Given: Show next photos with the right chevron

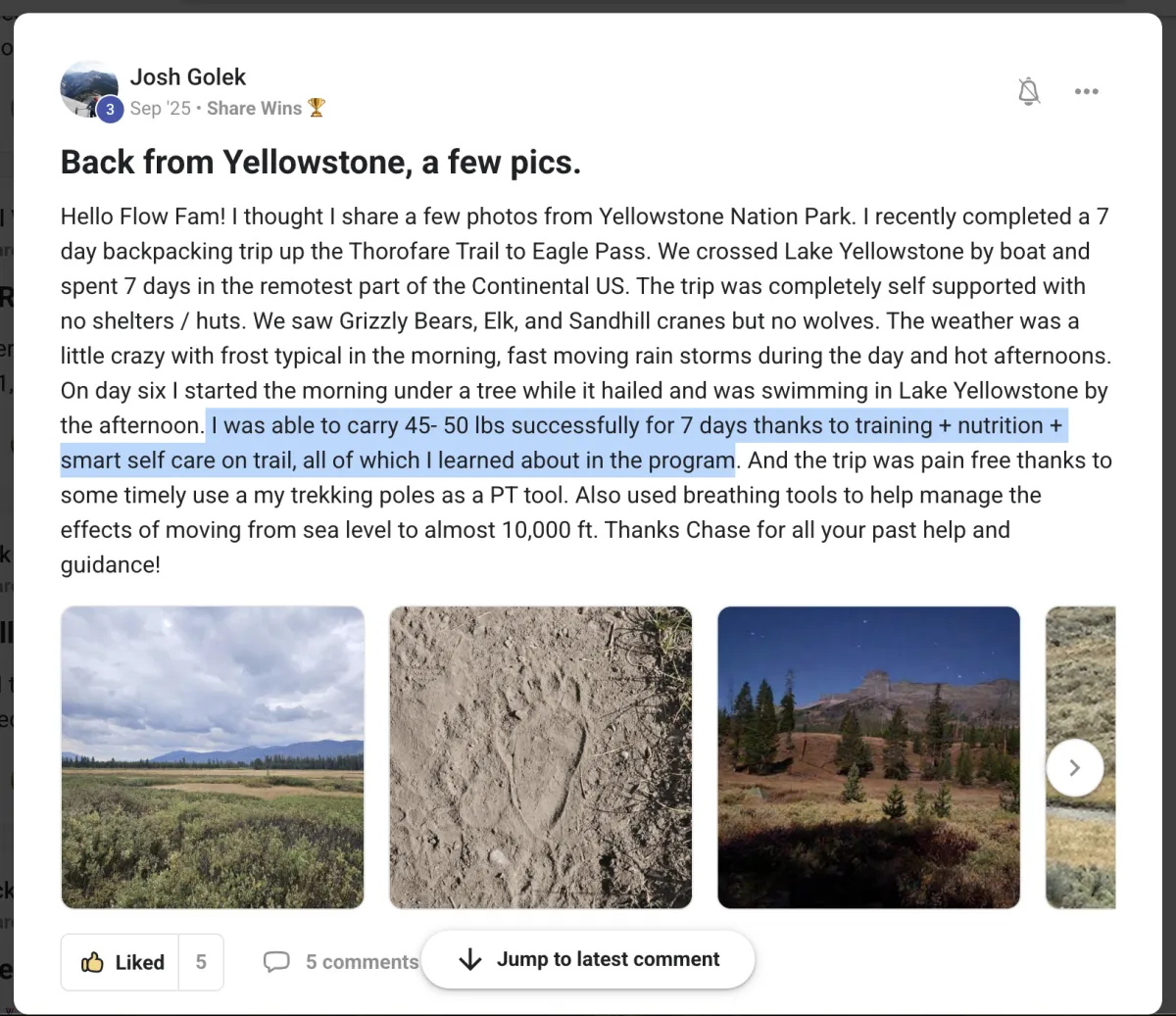Looking at the screenshot, I should tap(1074, 768).
